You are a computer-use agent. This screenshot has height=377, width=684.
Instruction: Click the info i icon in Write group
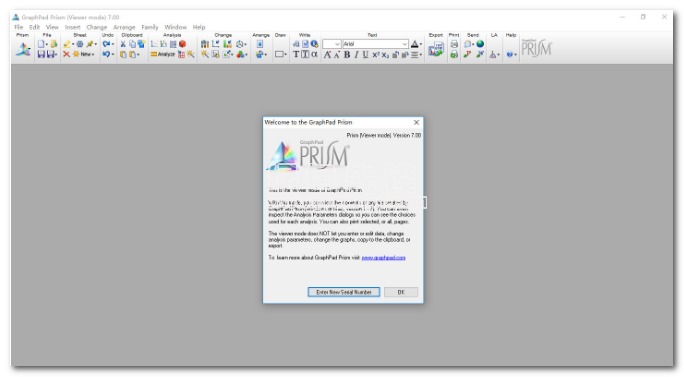(x=315, y=44)
